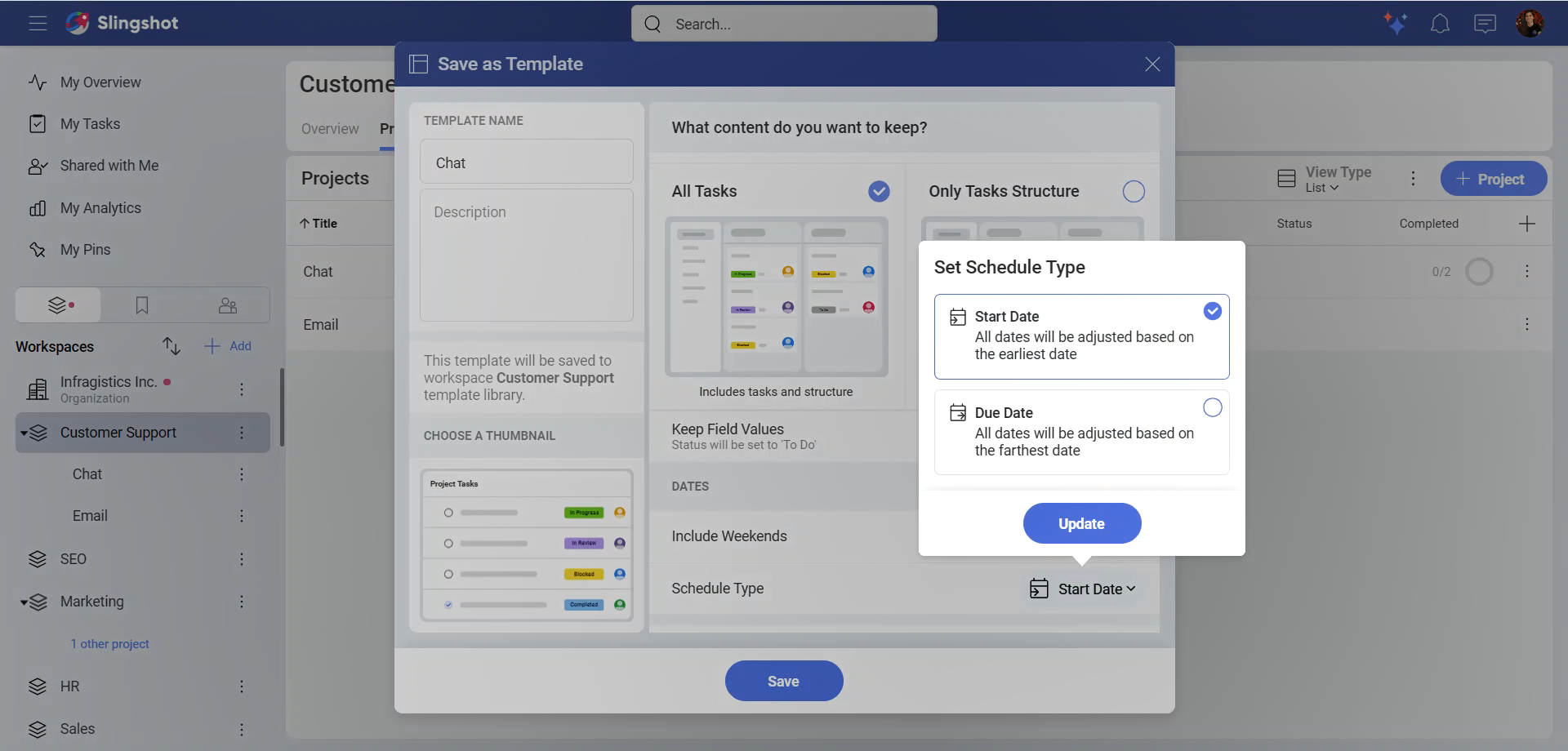
Task: Close the Save as Template dialog
Action: [x=1152, y=64]
